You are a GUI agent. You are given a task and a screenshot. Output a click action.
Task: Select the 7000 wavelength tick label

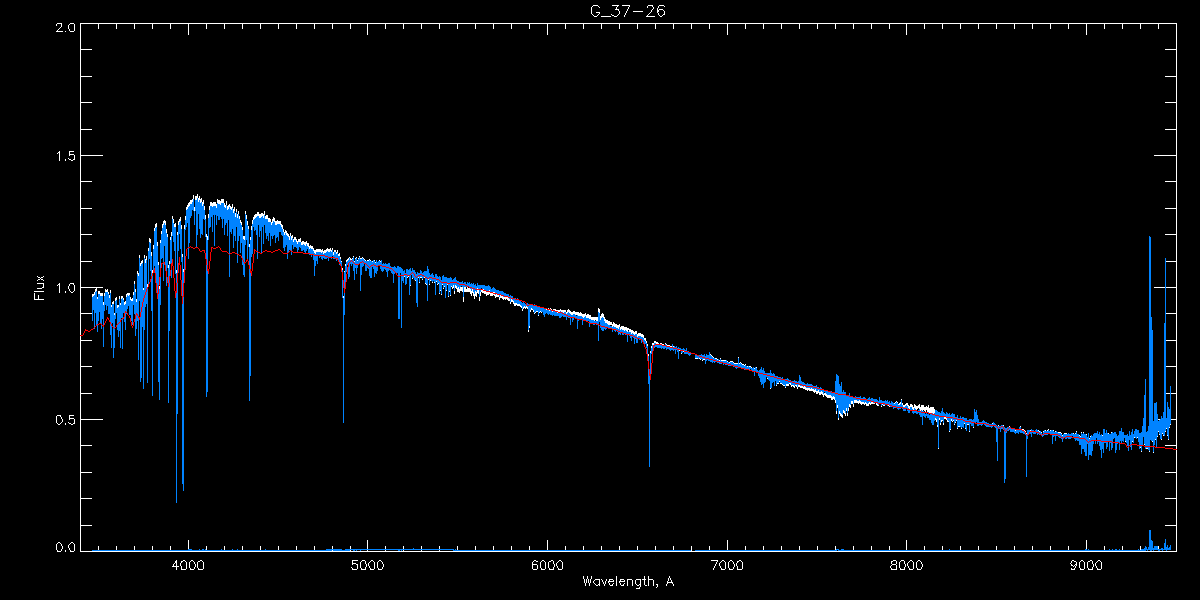coord(727,565)
